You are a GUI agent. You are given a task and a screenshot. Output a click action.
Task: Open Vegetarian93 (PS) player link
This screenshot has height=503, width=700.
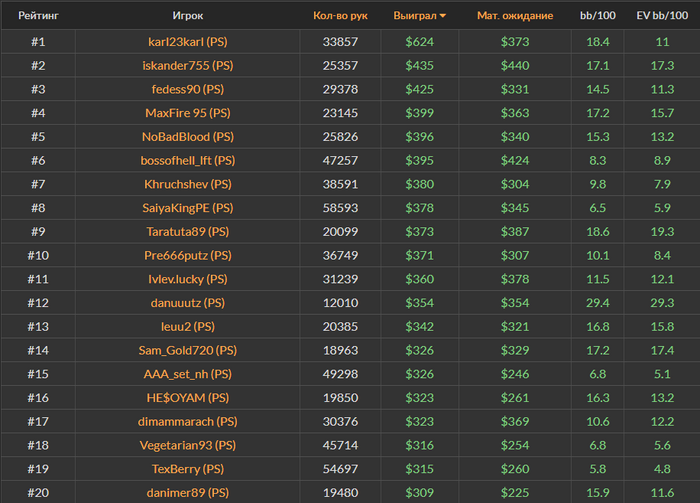pos(188,445)
